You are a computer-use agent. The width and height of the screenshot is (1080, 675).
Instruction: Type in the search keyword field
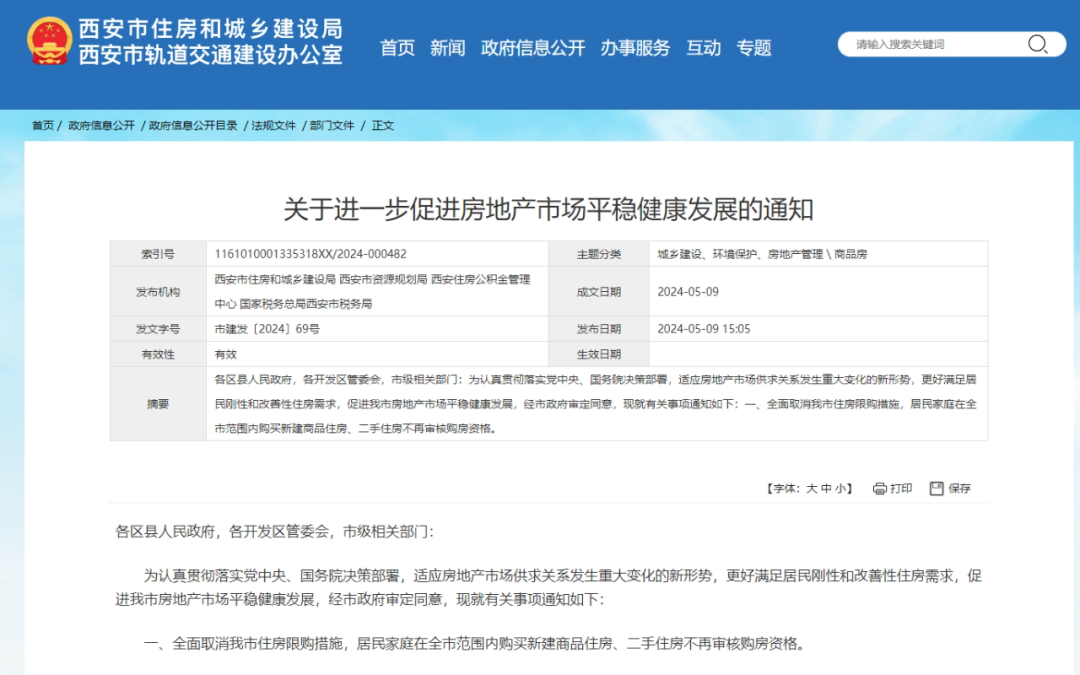pyautogui.click(x=935, y=44)
